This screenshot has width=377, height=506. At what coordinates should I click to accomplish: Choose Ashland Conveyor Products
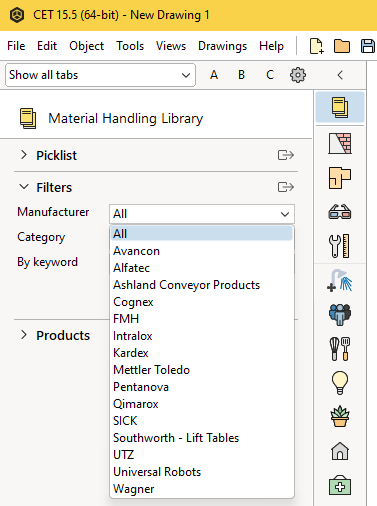point(202,285)
